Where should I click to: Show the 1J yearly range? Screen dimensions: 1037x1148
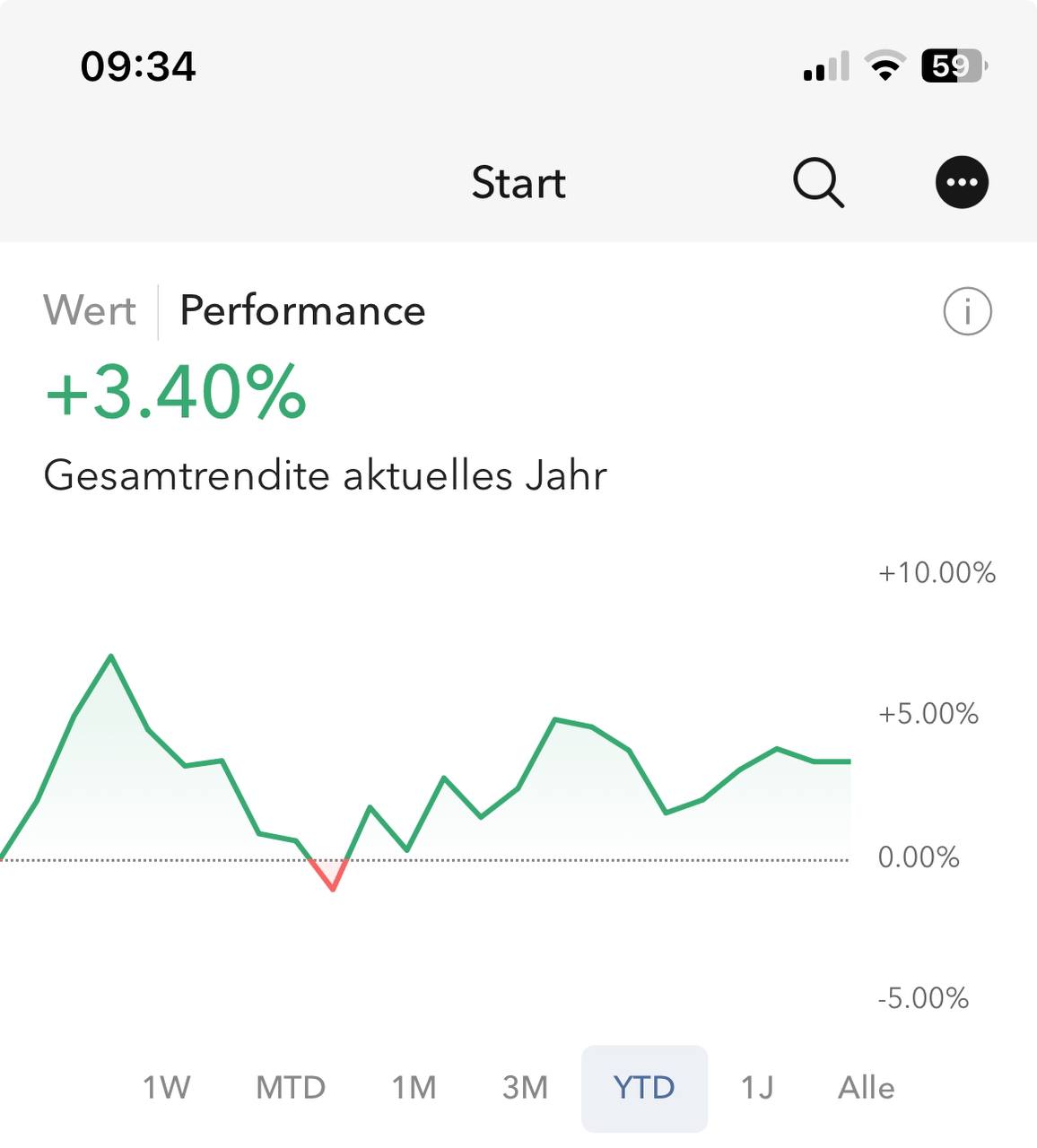(756, 1088)
